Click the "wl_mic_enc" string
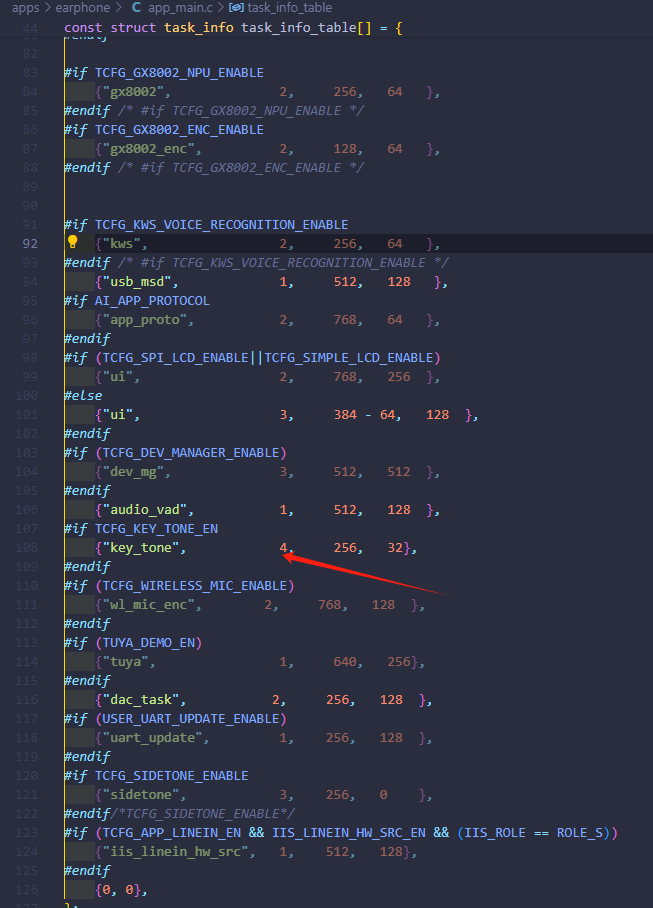Viewport: 653px width, 908px height. 149,605
